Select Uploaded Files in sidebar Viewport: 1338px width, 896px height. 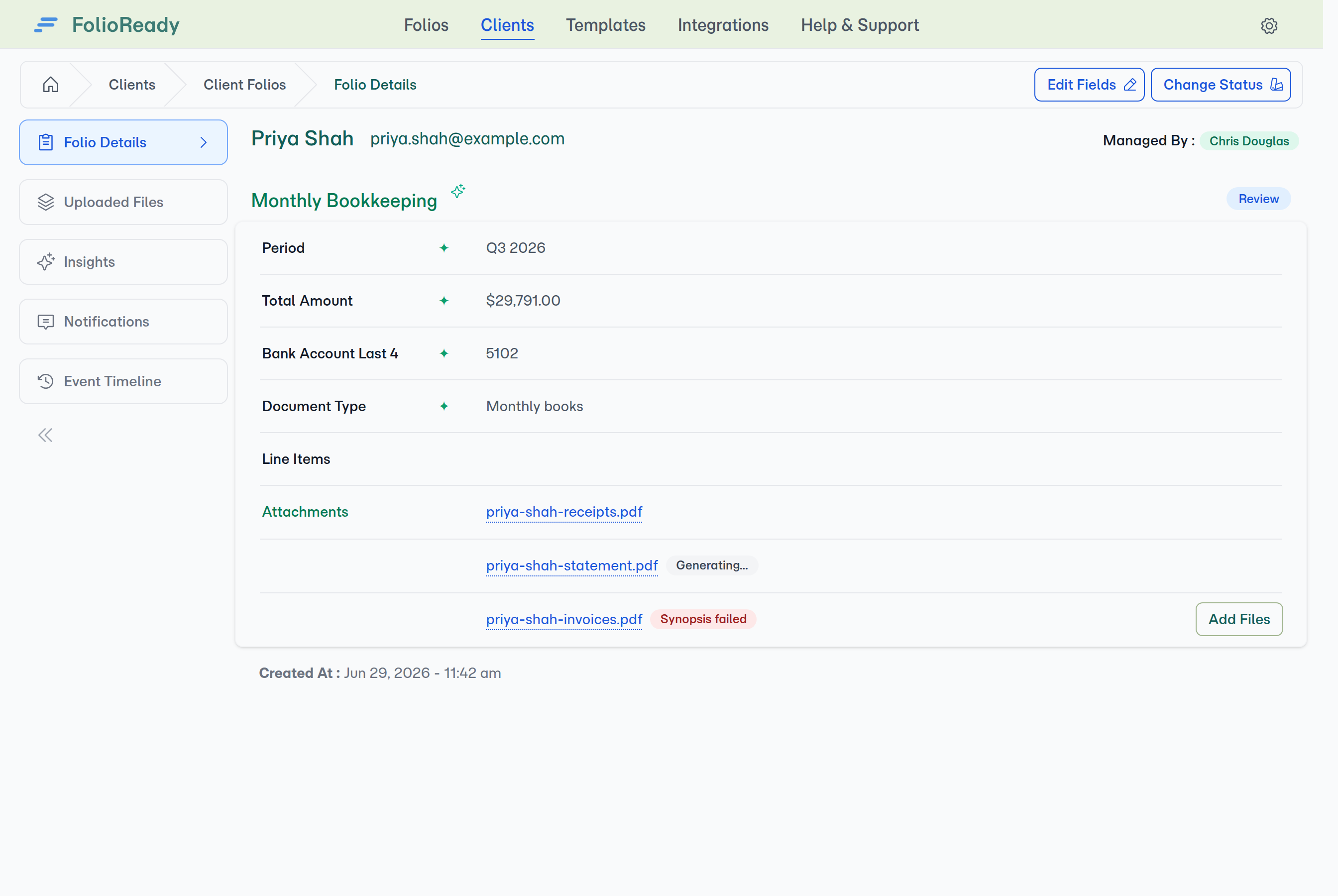click(x=123, y=202)
